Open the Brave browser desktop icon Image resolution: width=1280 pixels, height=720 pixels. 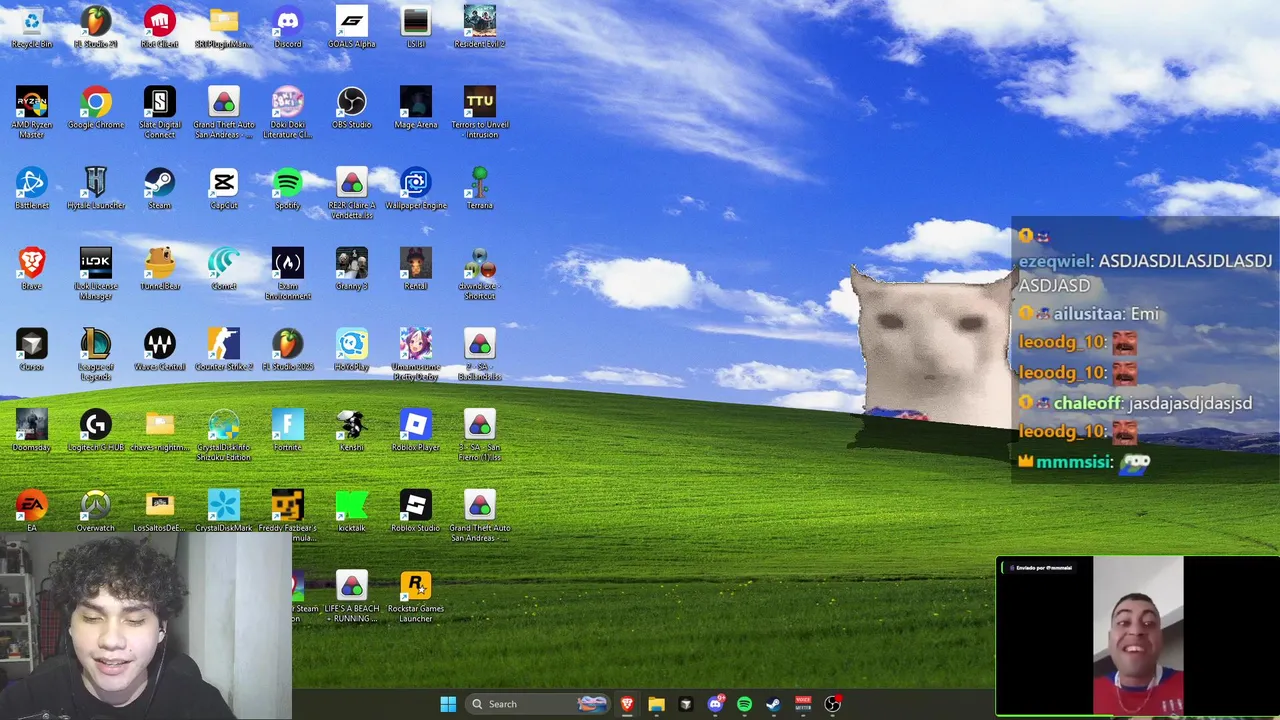coord(32,269)
